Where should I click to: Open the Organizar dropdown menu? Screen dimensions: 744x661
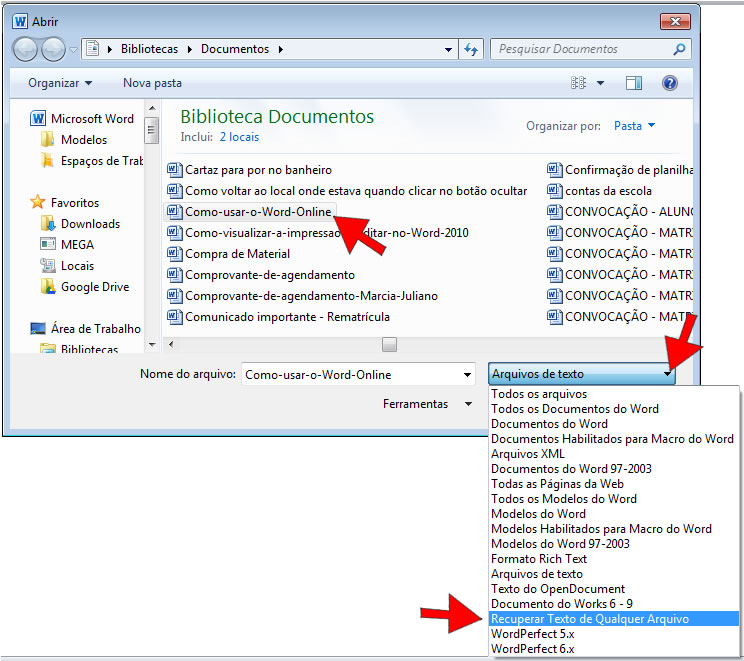coord(60,83)
